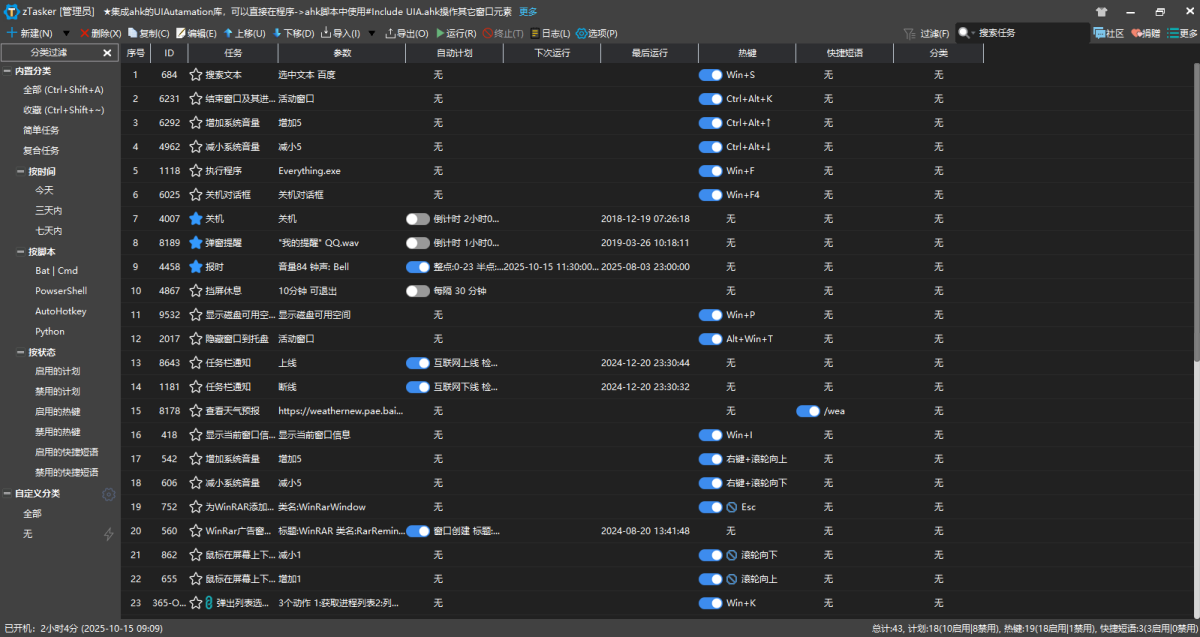Favorite the 搜索文本 task with its star

pos(196,75)
